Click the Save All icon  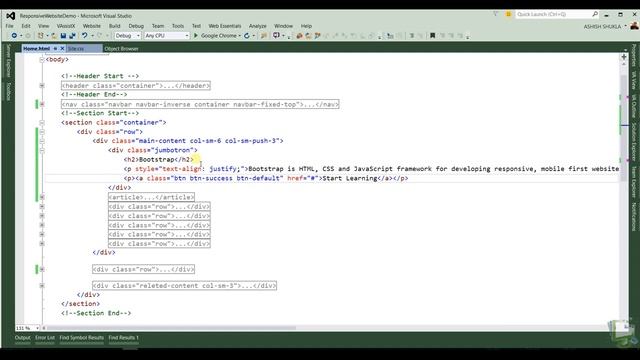72,36
